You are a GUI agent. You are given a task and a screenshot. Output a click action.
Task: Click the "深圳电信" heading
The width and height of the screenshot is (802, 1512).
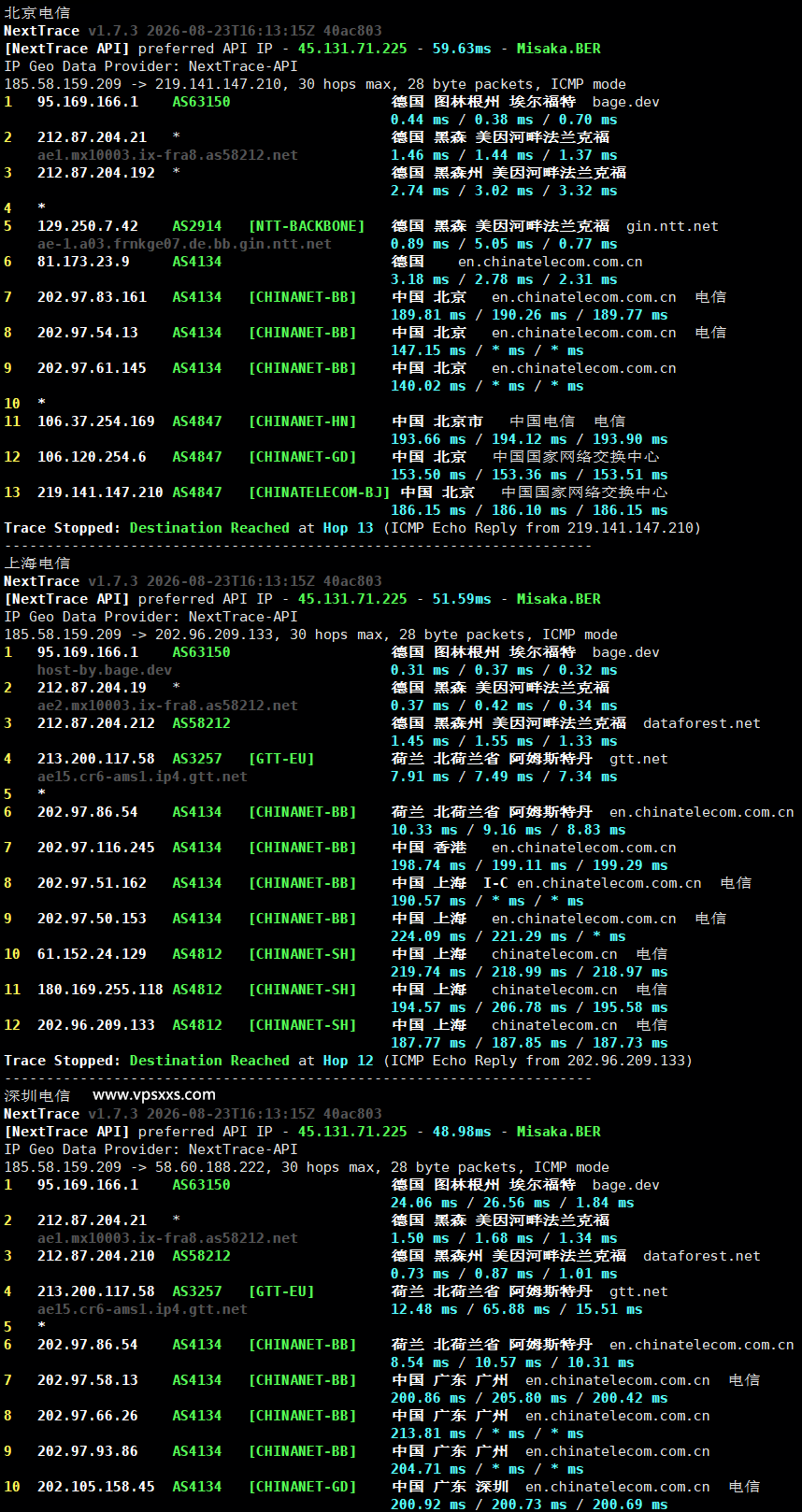(x=37, y=1095)
